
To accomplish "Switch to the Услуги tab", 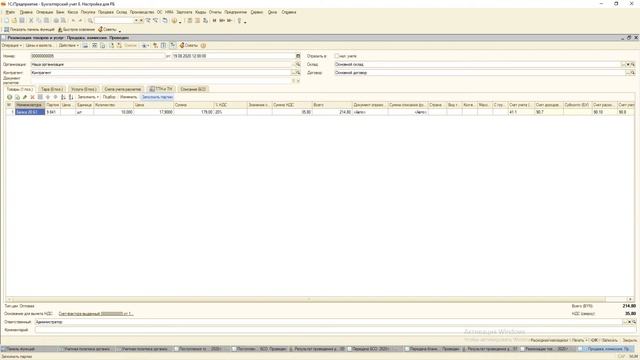I will pyautogui.click(x=84, y=89).
